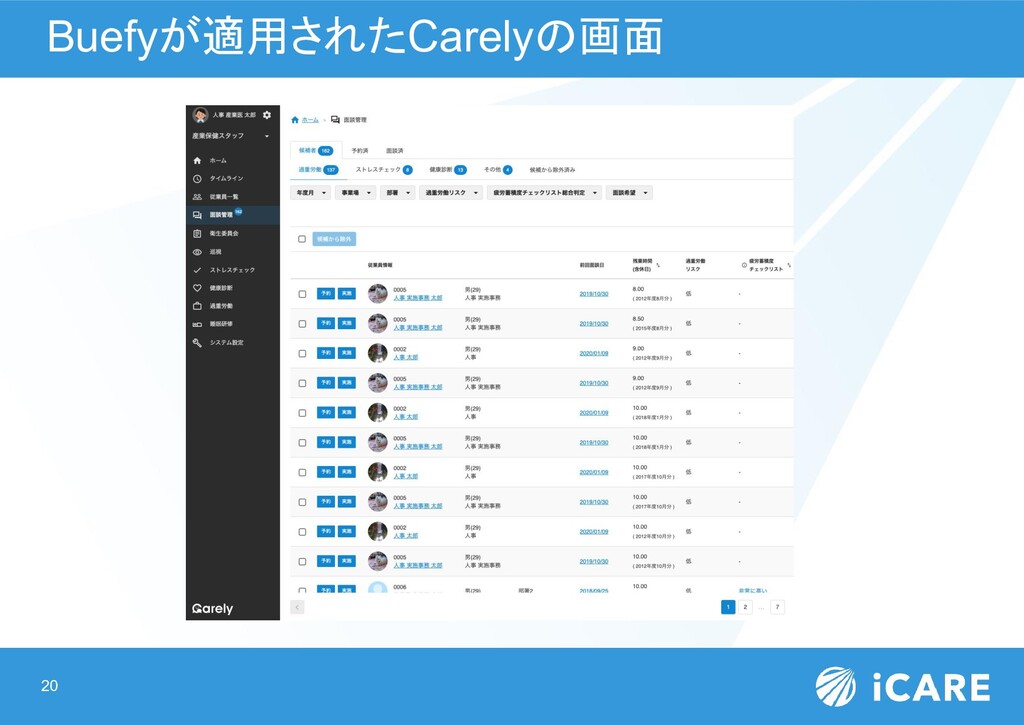Expand the 産業保健スタッフ role dropdown
This screenshot has width=1024, height=725.
[231, 136]
